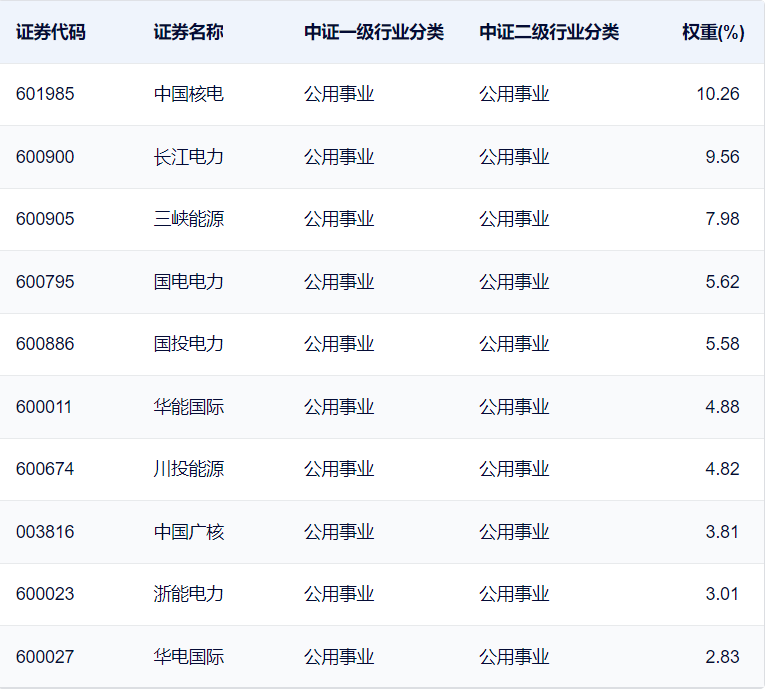Viewport: 766px width, 690px height.
Task: Click the name 国电电力
Action: point(189,282)
